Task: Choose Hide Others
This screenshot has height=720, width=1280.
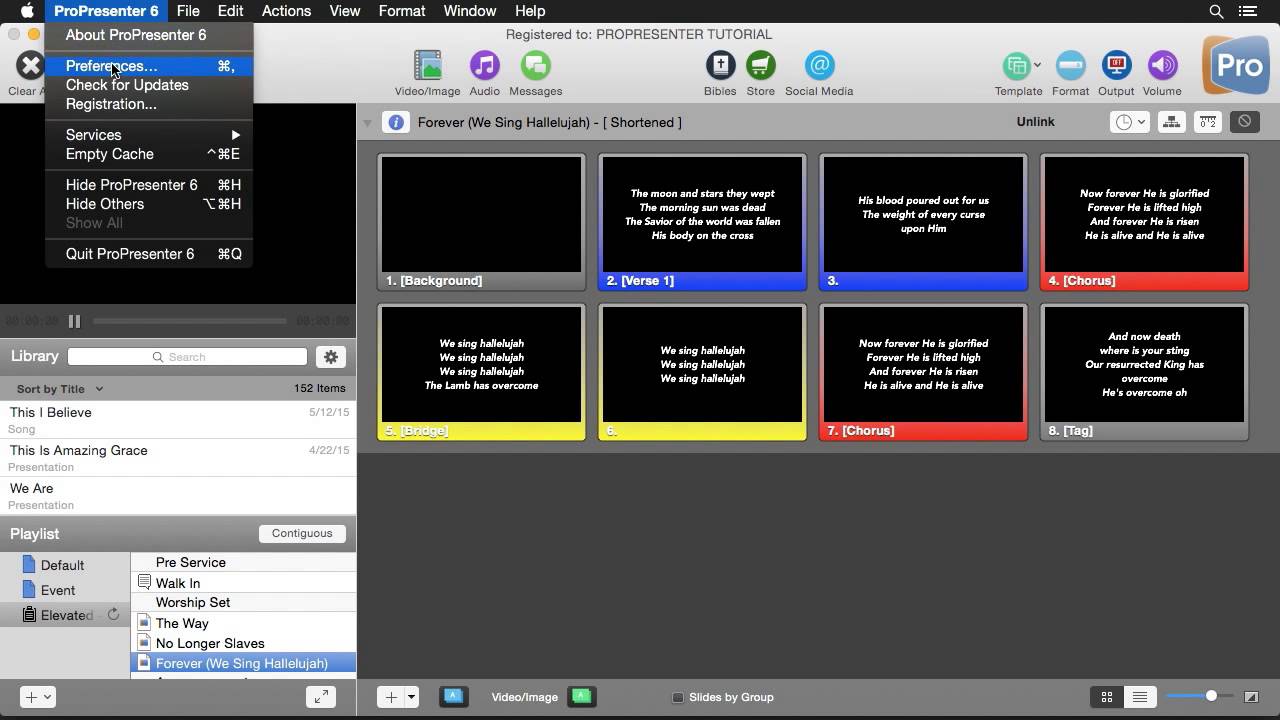Action: tap(149, 204)
